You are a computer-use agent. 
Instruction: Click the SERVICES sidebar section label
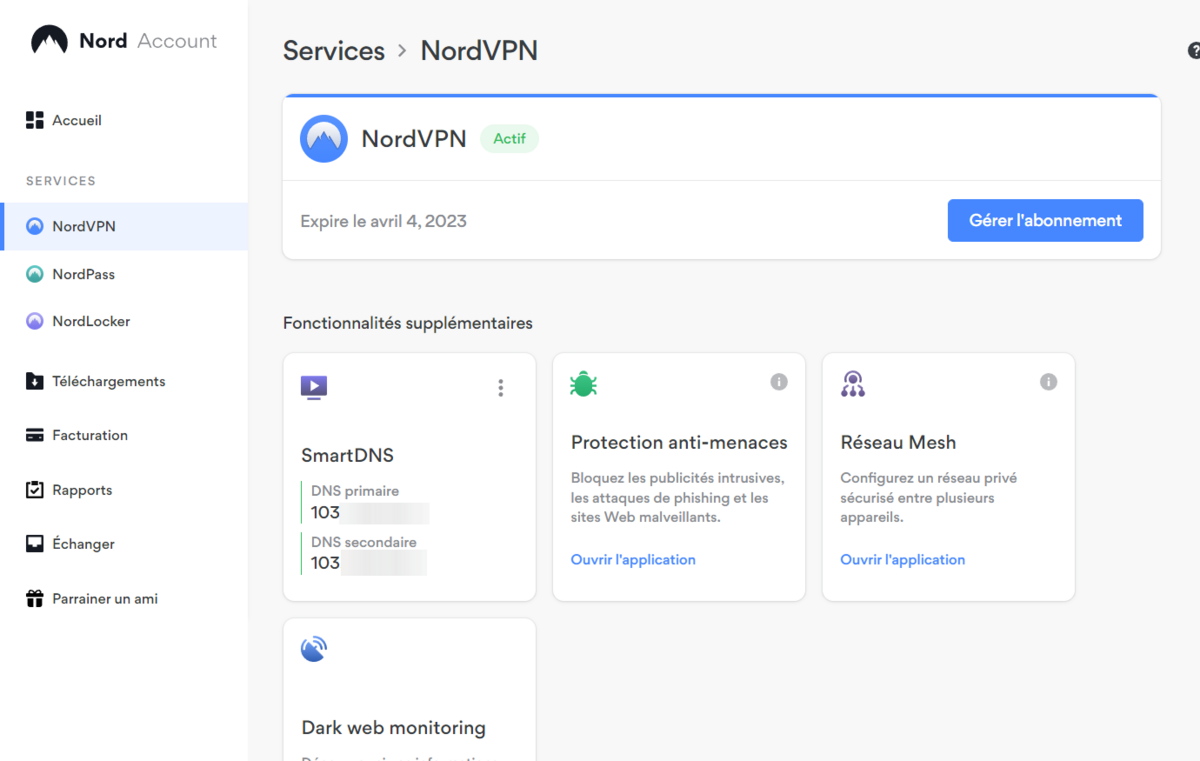point(61,181)
